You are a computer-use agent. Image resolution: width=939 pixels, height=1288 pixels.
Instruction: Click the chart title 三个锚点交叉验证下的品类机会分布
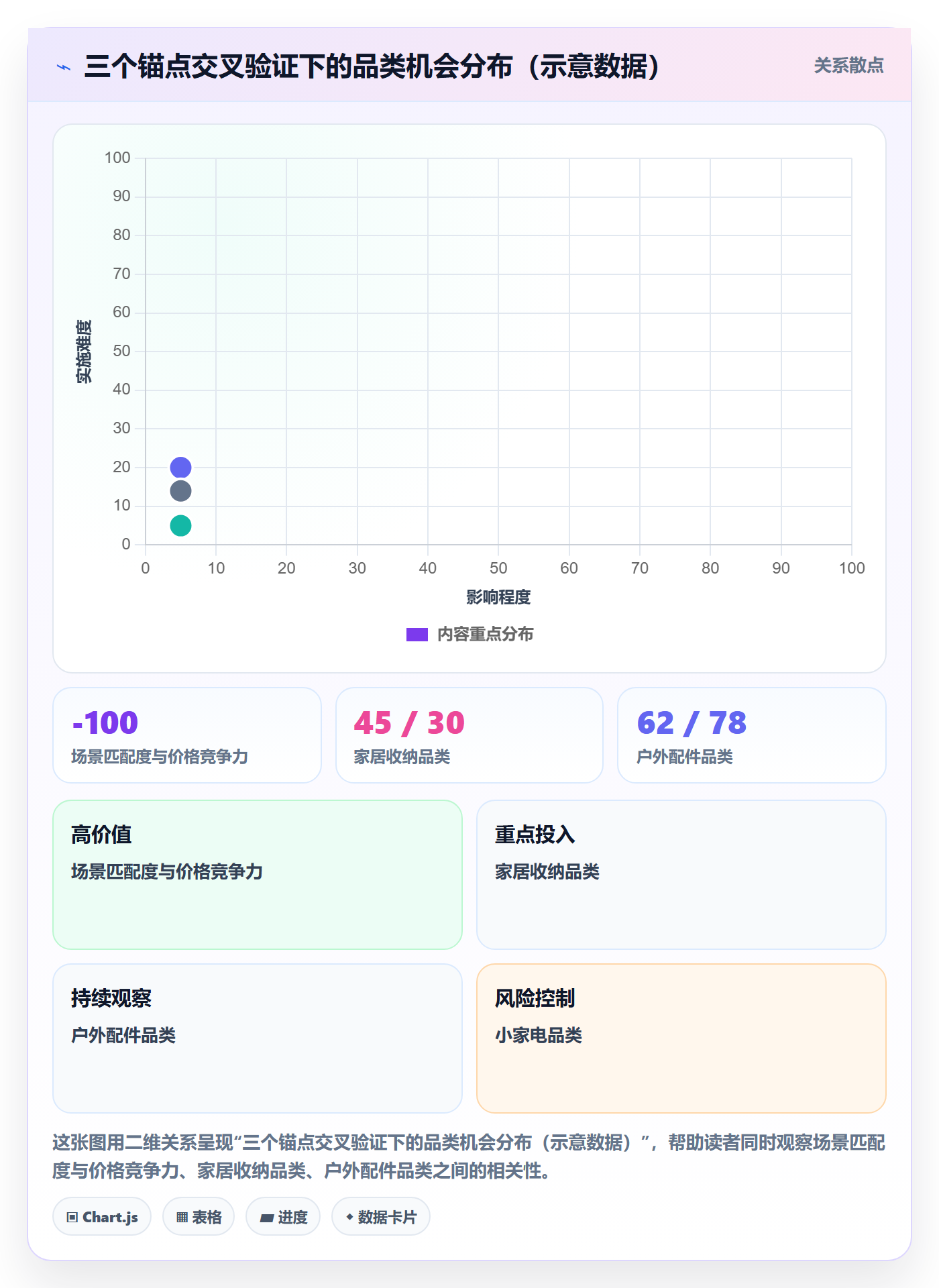pos(372,66)
